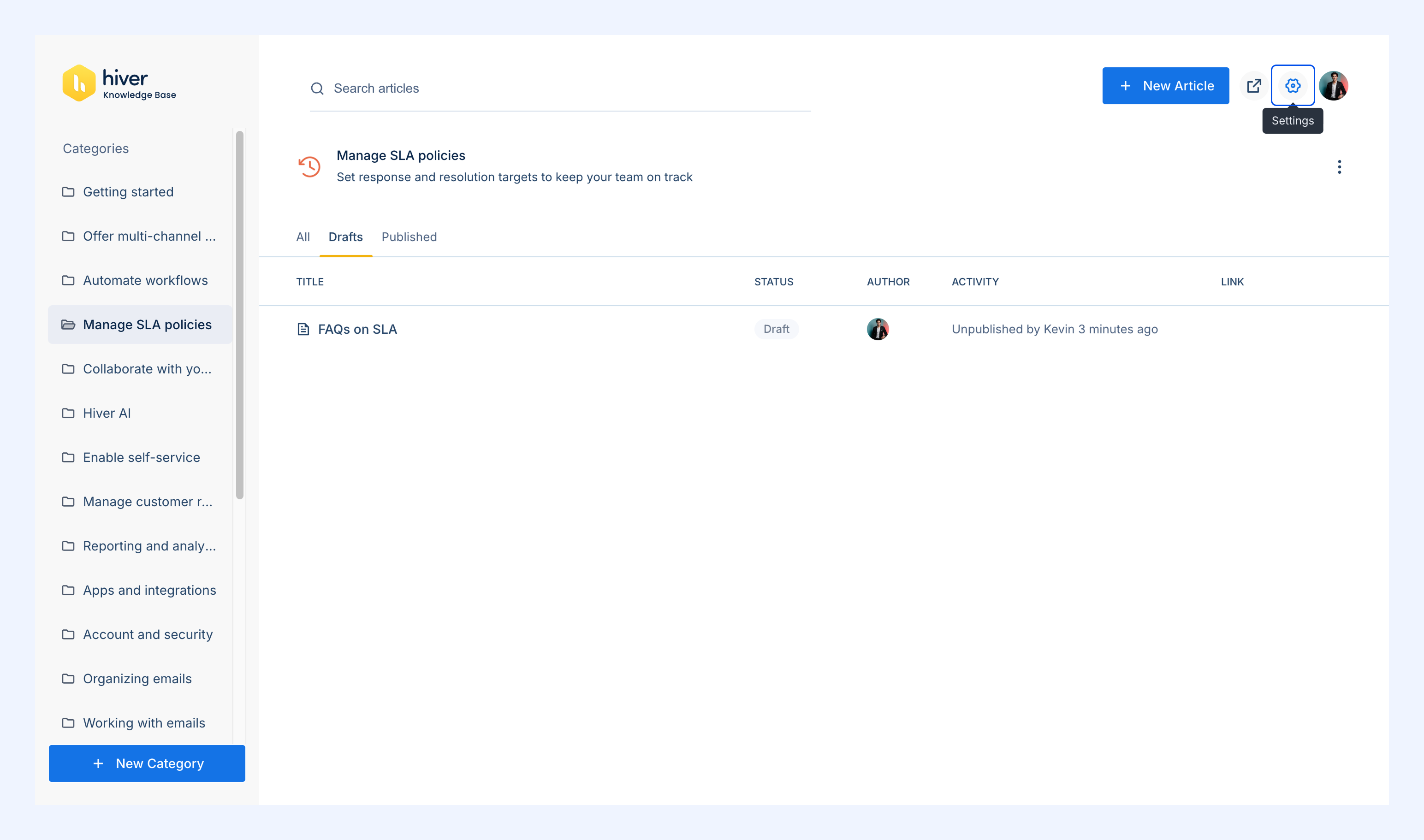Click the Draft status badge
The image size is (1424, 840).
[776, 329]
